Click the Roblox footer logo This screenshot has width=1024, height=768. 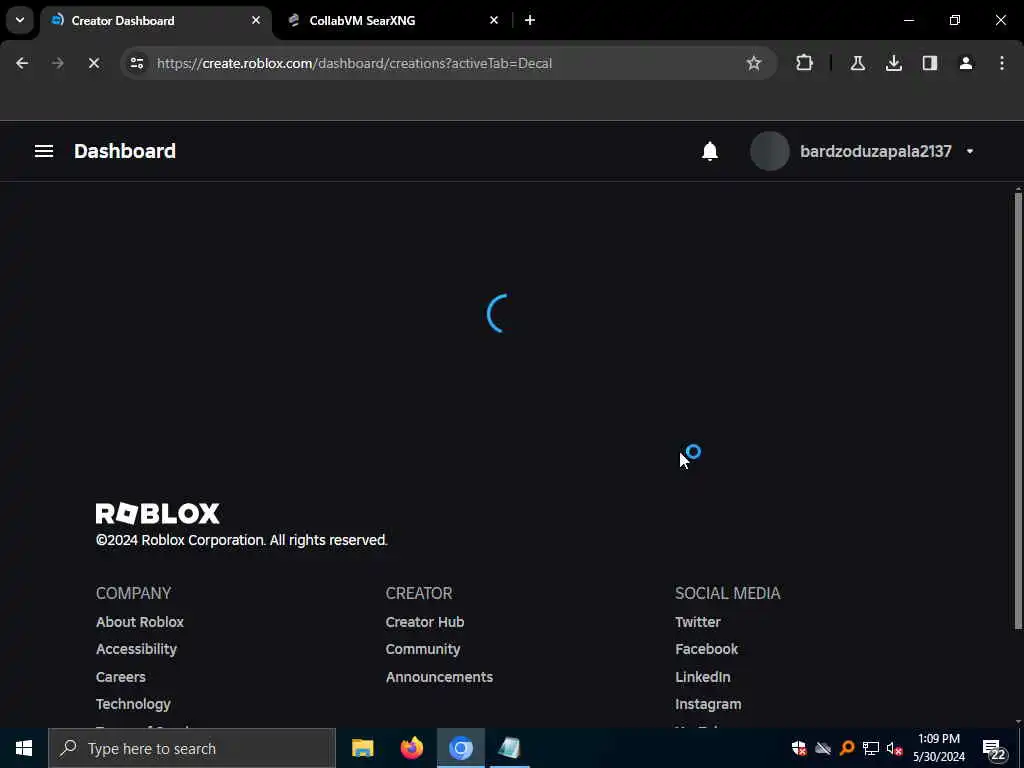click(157, 513)
